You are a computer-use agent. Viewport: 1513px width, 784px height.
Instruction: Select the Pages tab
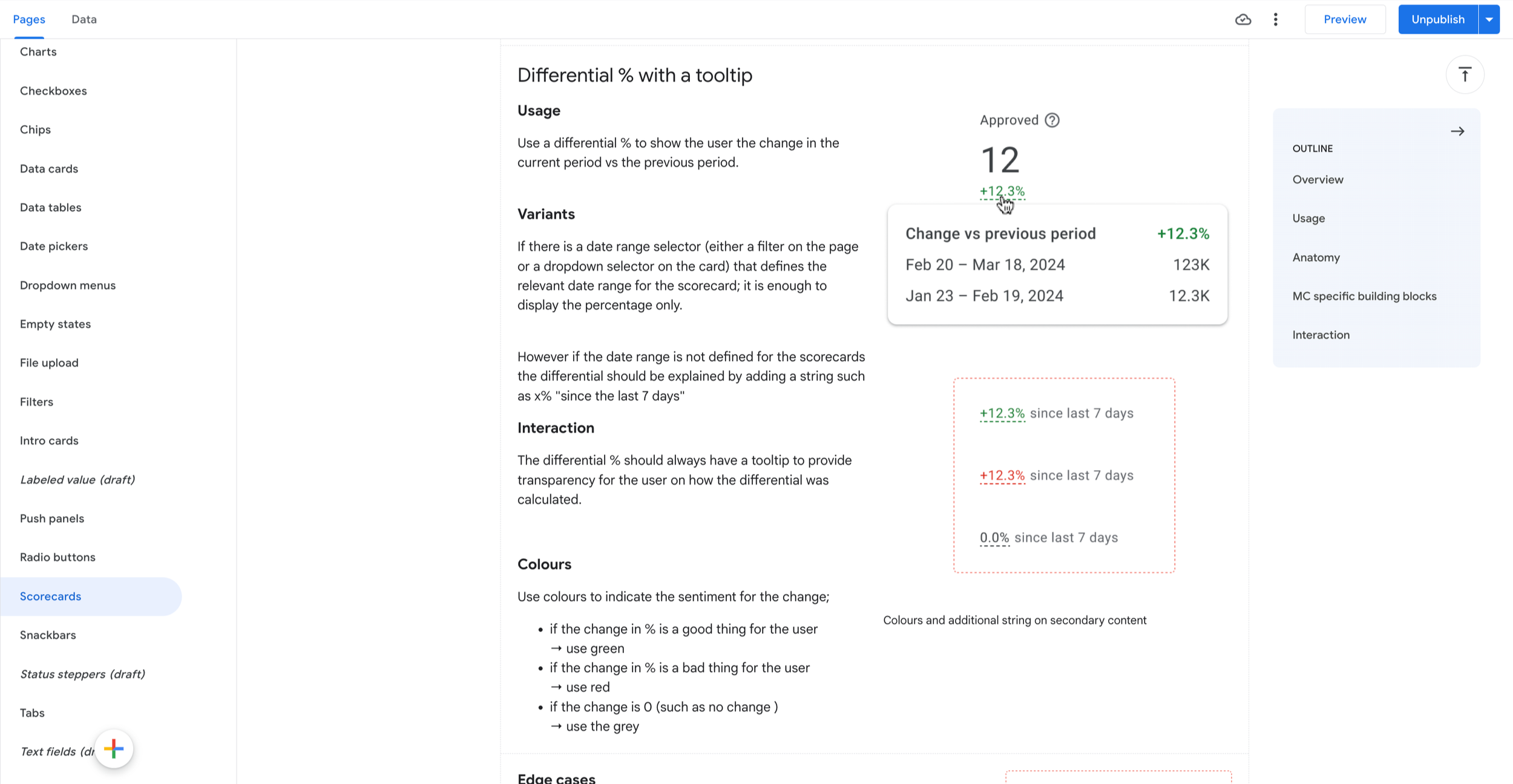pyautogui.click(x=29, y=19)
